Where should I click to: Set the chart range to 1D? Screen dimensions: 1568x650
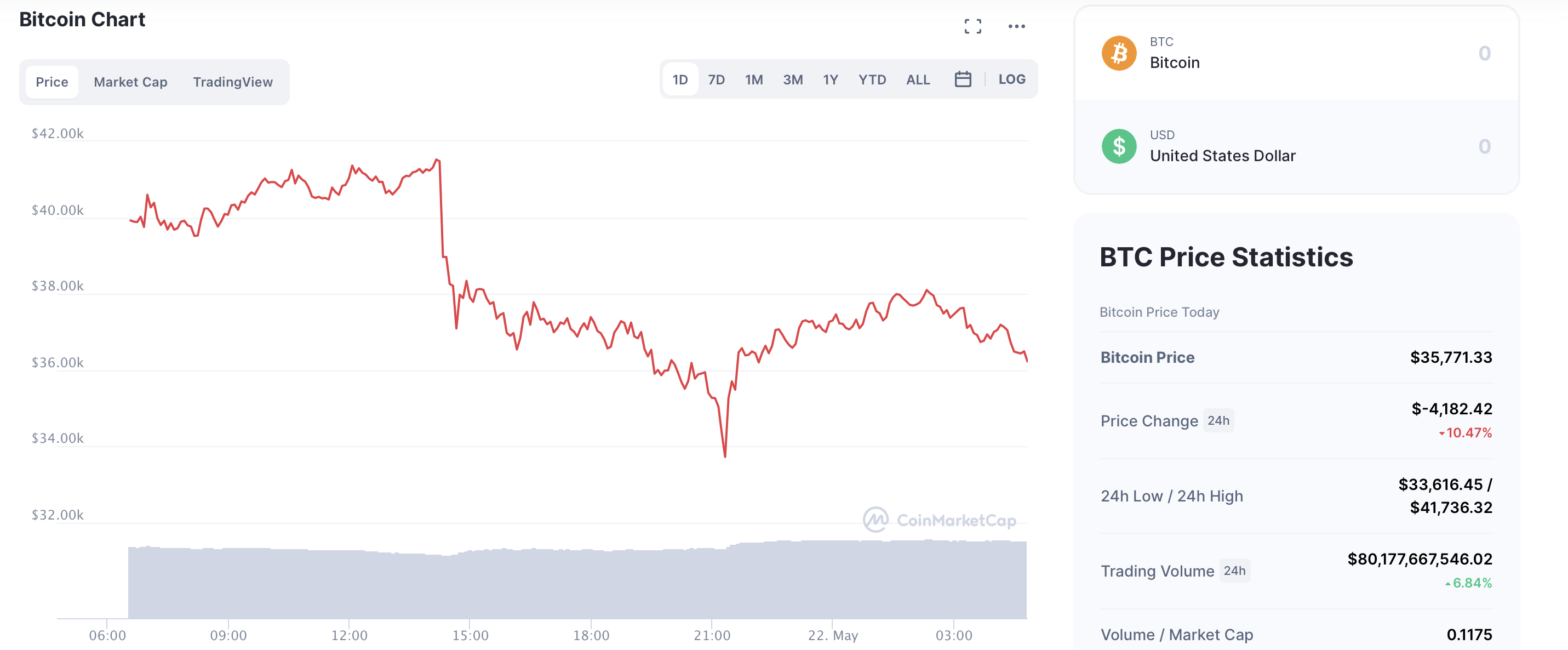coord(680,80)
